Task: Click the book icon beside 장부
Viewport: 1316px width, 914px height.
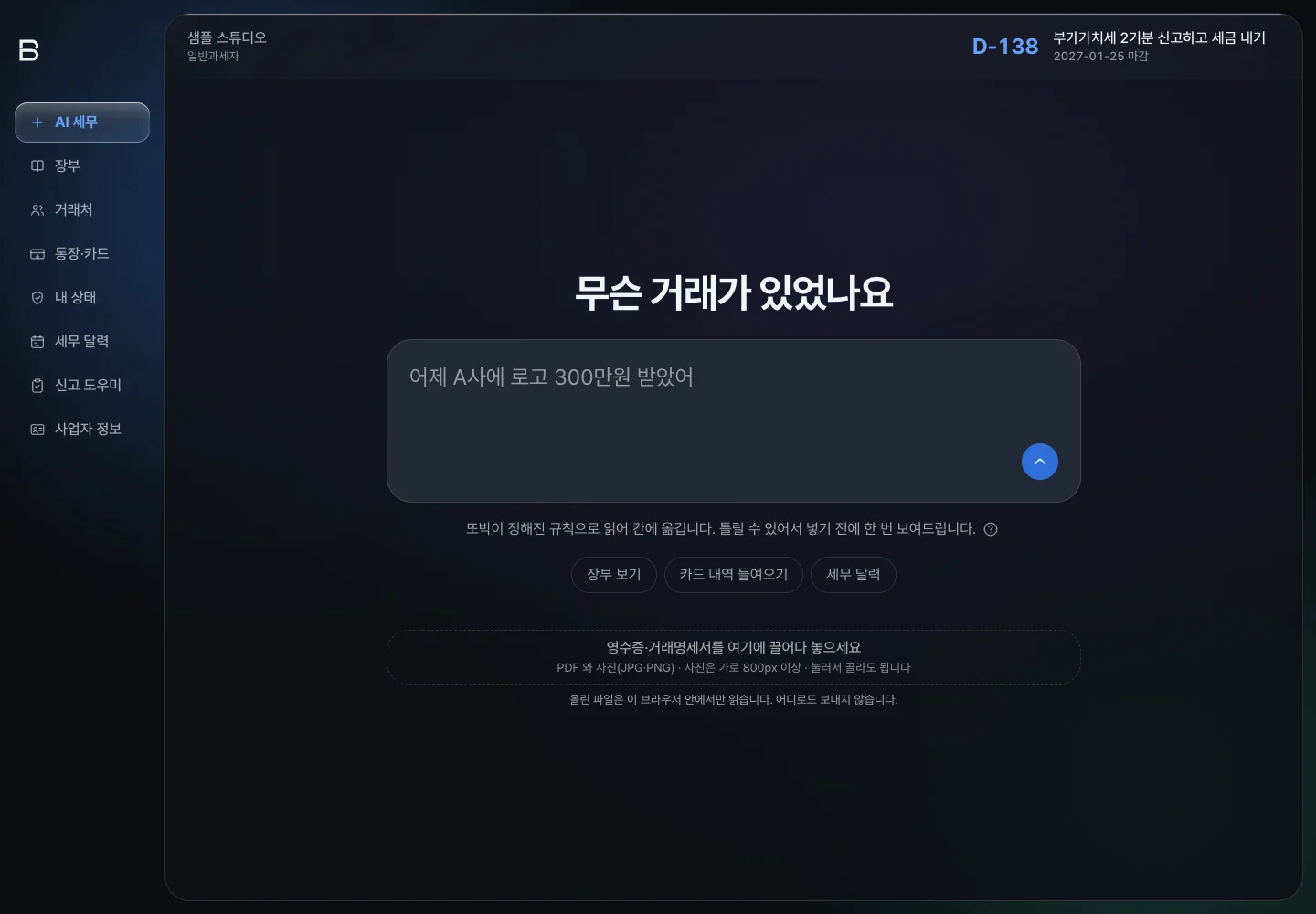Action: pos(37,166)
